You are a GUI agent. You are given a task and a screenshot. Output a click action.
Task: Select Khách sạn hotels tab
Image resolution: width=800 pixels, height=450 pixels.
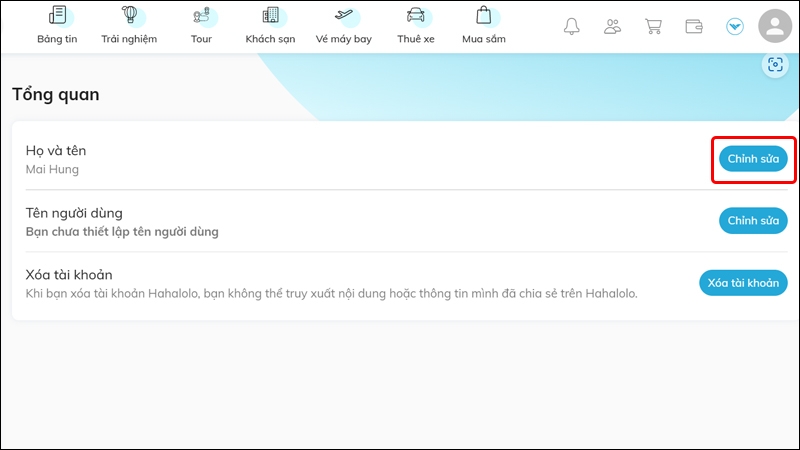point(270,25)
